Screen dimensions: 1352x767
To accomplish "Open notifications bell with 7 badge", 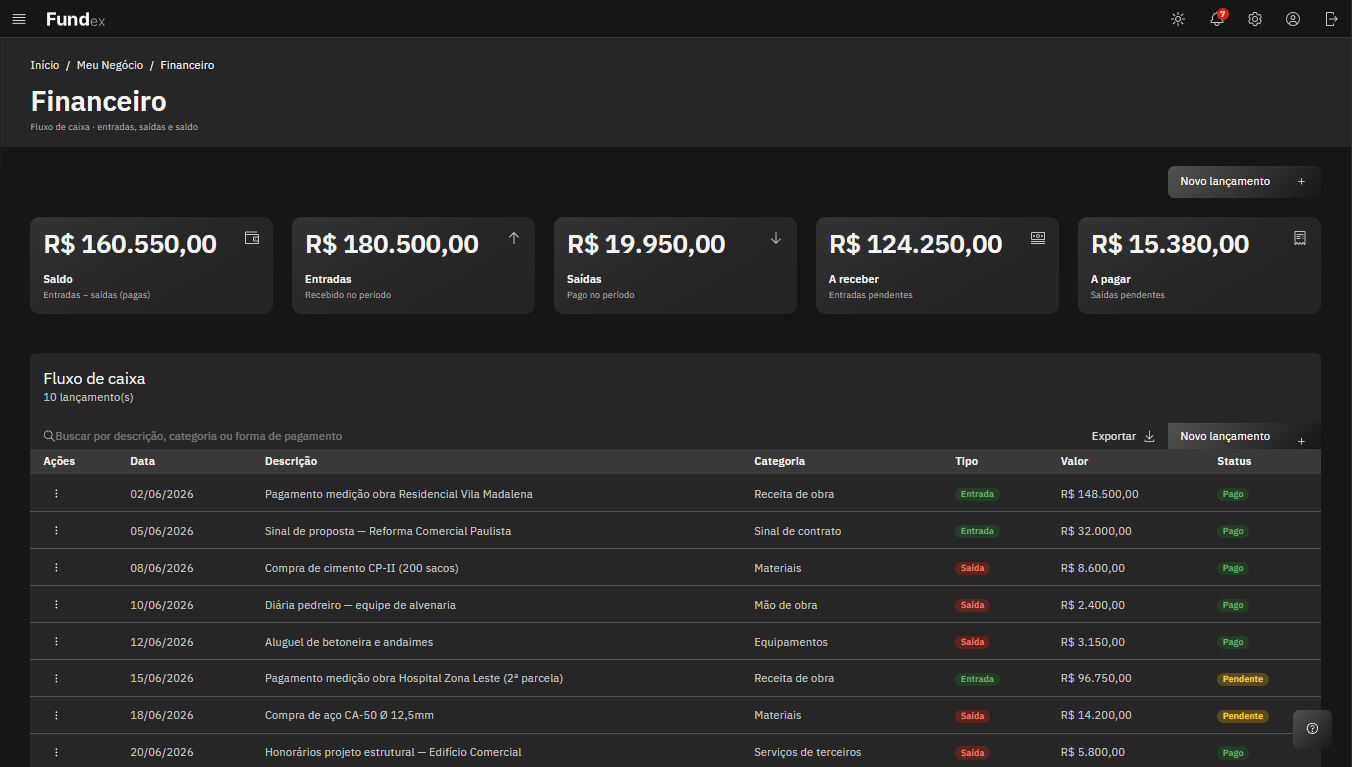I will pos(1217,19).
